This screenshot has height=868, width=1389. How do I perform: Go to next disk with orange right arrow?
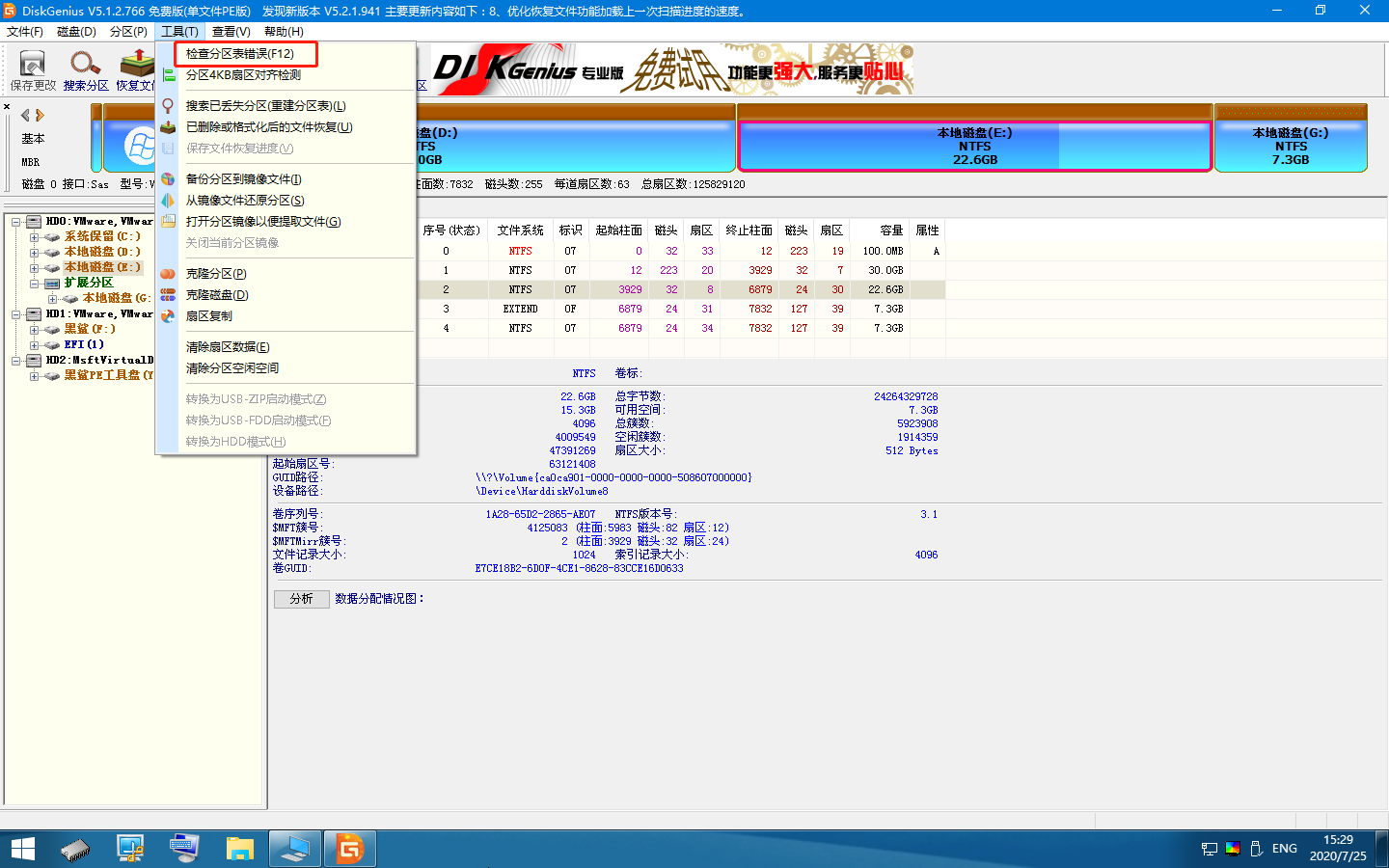coord(40,115)
